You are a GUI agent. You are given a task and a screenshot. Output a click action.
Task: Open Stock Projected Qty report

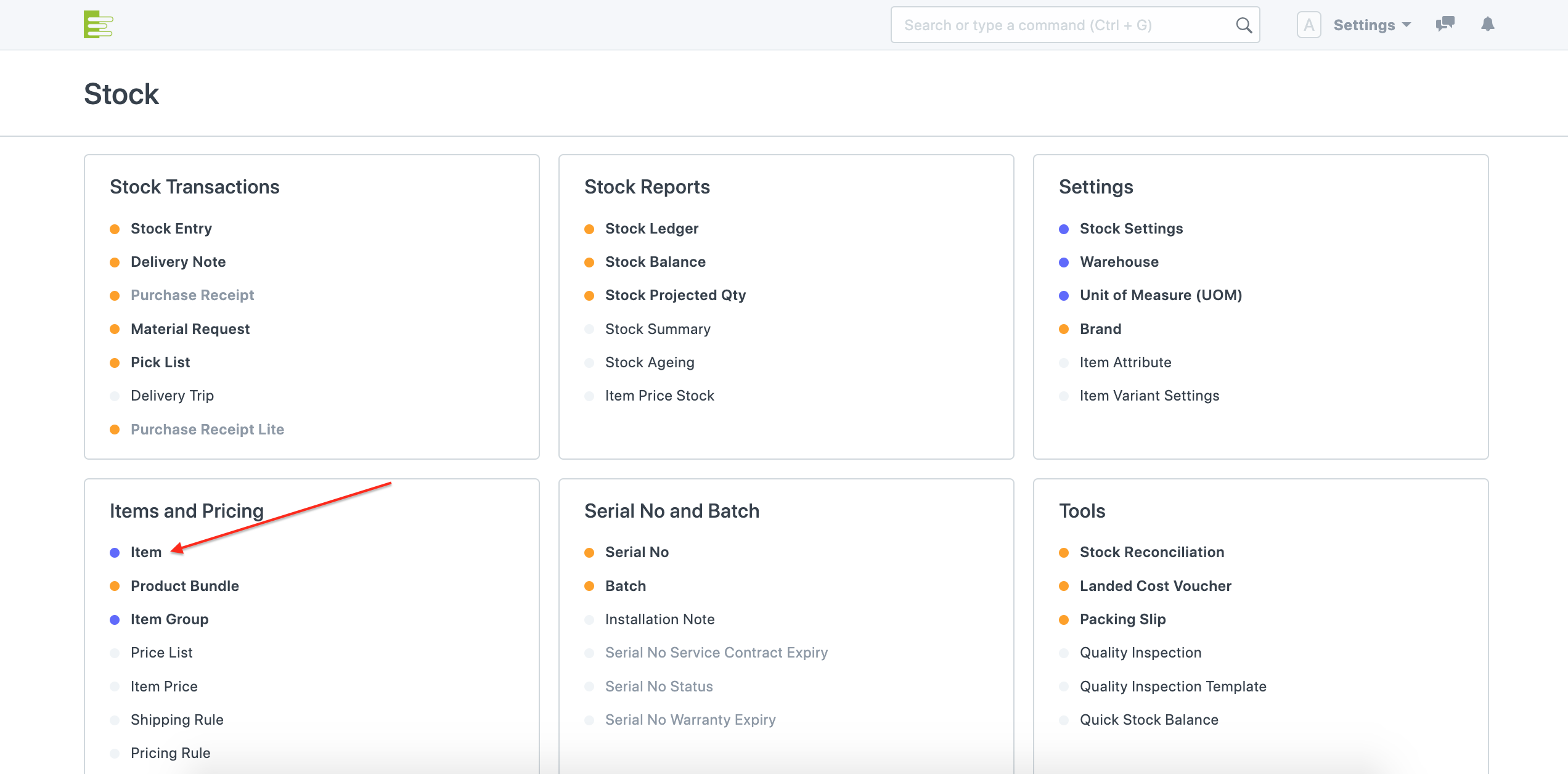[676, 295]
